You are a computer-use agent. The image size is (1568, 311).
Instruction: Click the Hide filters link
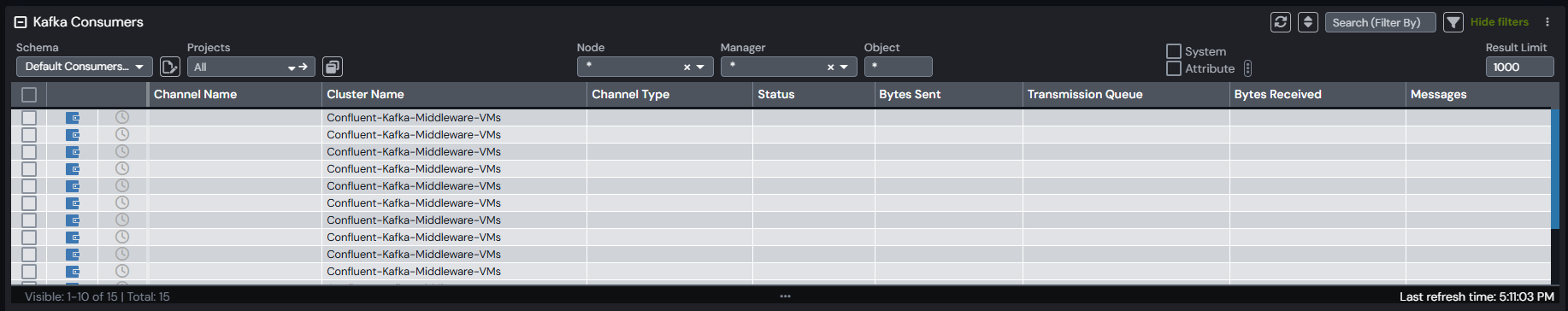(x=1500, y=22)
